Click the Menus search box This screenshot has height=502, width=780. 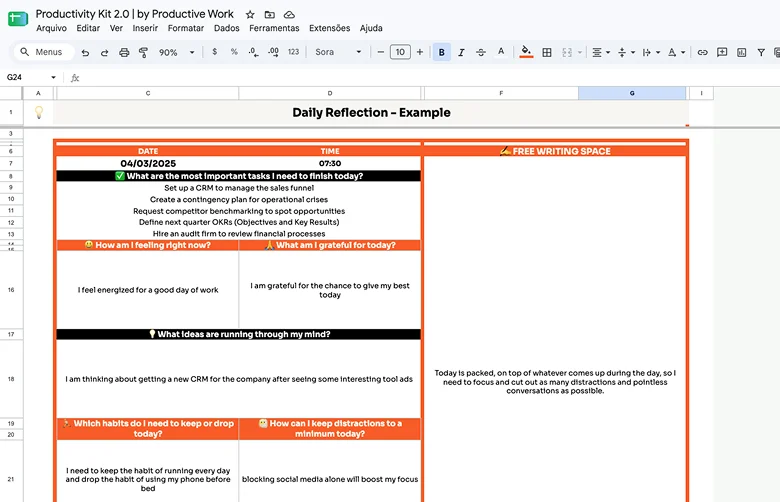(x=45, y=52)
